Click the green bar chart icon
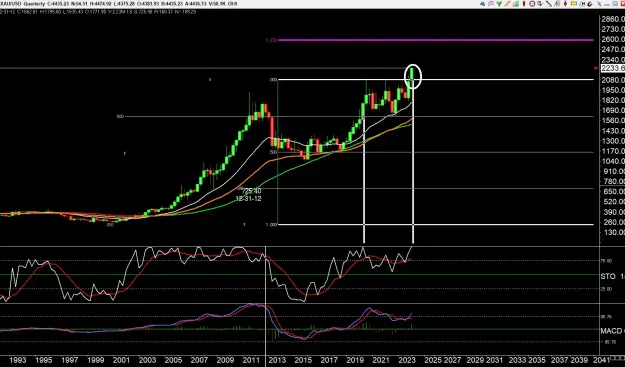The image size is (625, 367). (516, 4)
